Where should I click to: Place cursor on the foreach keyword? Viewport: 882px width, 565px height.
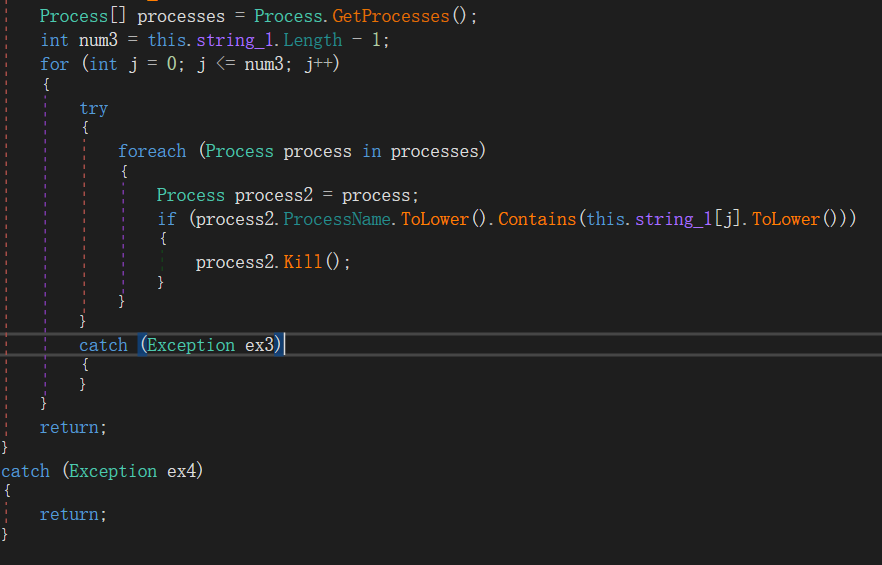tap(152, 151)
